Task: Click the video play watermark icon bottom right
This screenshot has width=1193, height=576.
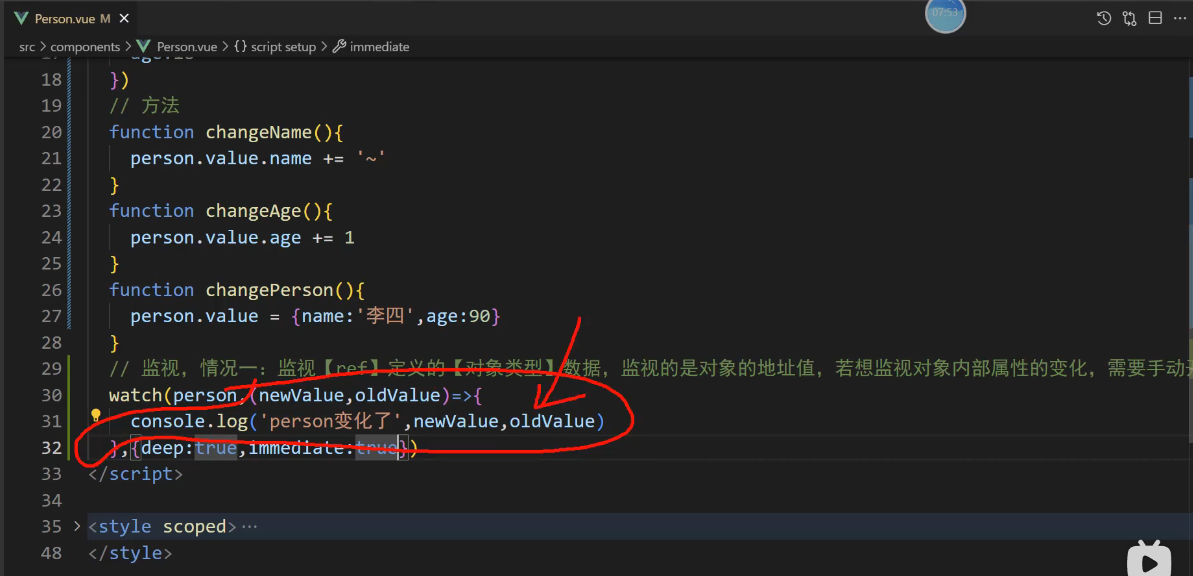Action: (1150, 560)
